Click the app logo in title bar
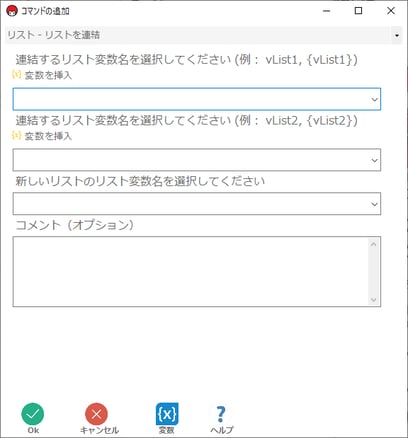The image size is (408, 438). tap(12, 11)
